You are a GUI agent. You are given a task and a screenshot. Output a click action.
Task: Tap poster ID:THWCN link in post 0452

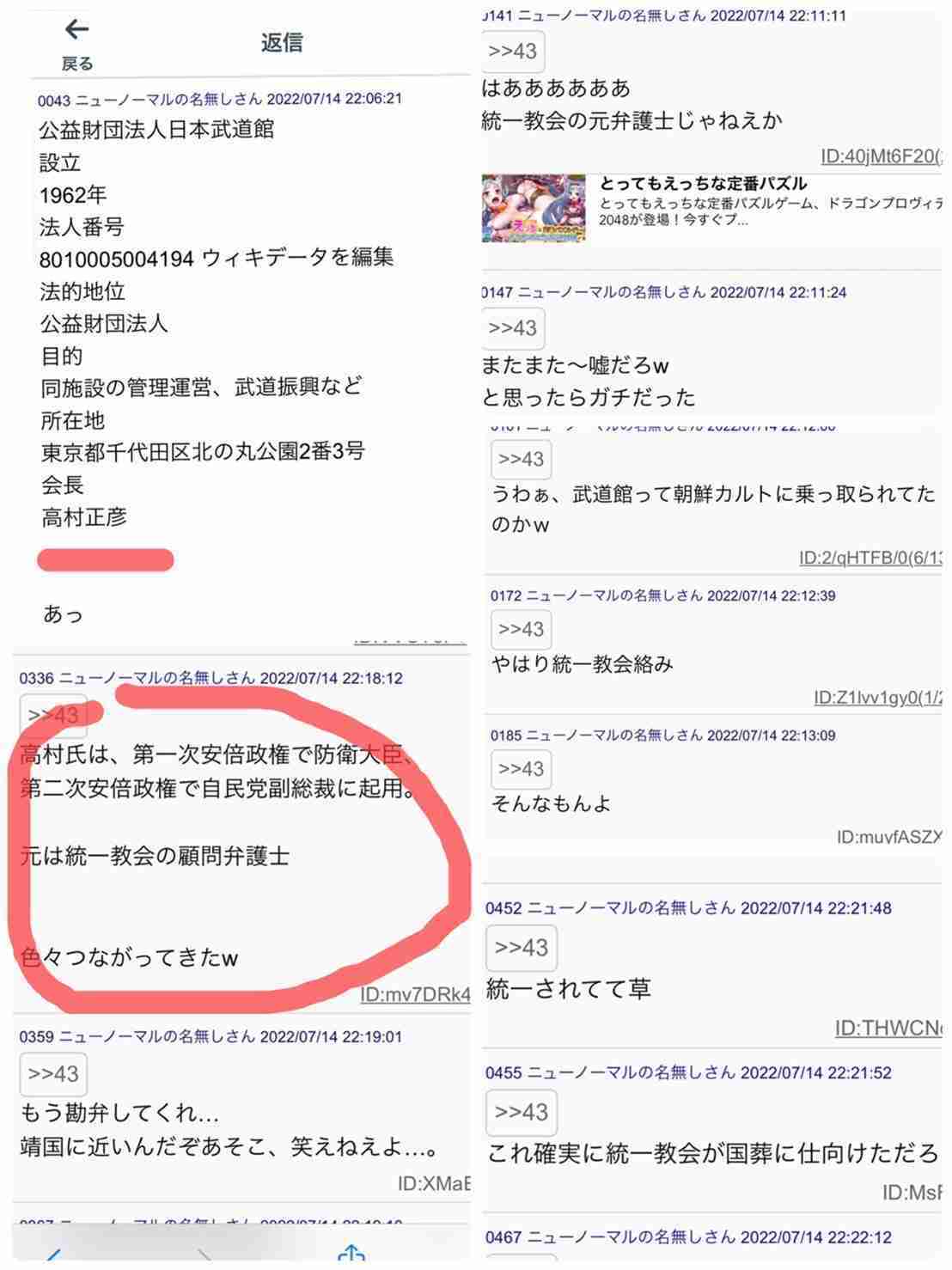pyautogui.click(x=888, y=1028)
